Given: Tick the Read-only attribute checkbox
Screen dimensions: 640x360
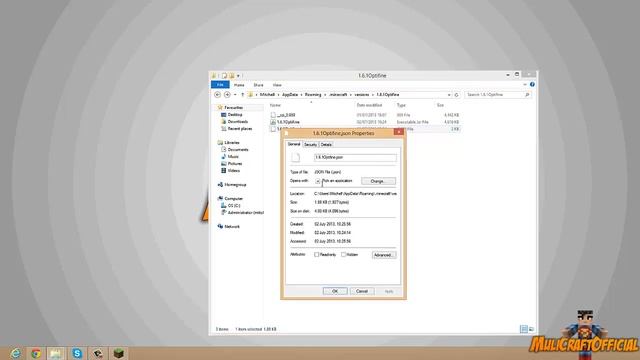Looking at the screenshot, I should click(316, 255).
